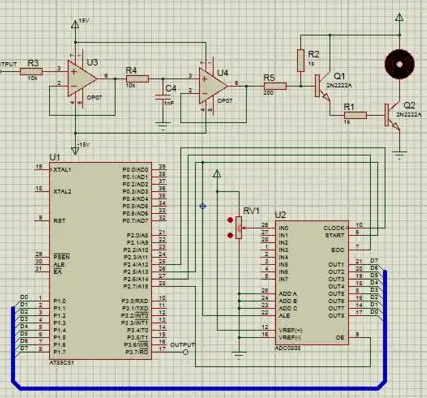Click the upper red dot on RV1

(x=230, y=220)
